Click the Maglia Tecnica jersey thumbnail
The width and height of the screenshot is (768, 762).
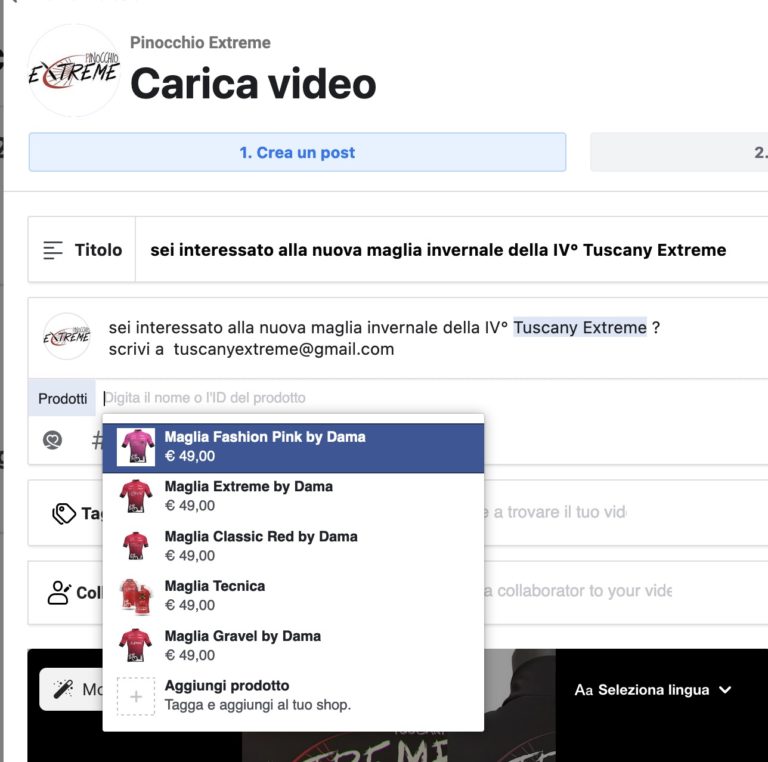(136, 595)
